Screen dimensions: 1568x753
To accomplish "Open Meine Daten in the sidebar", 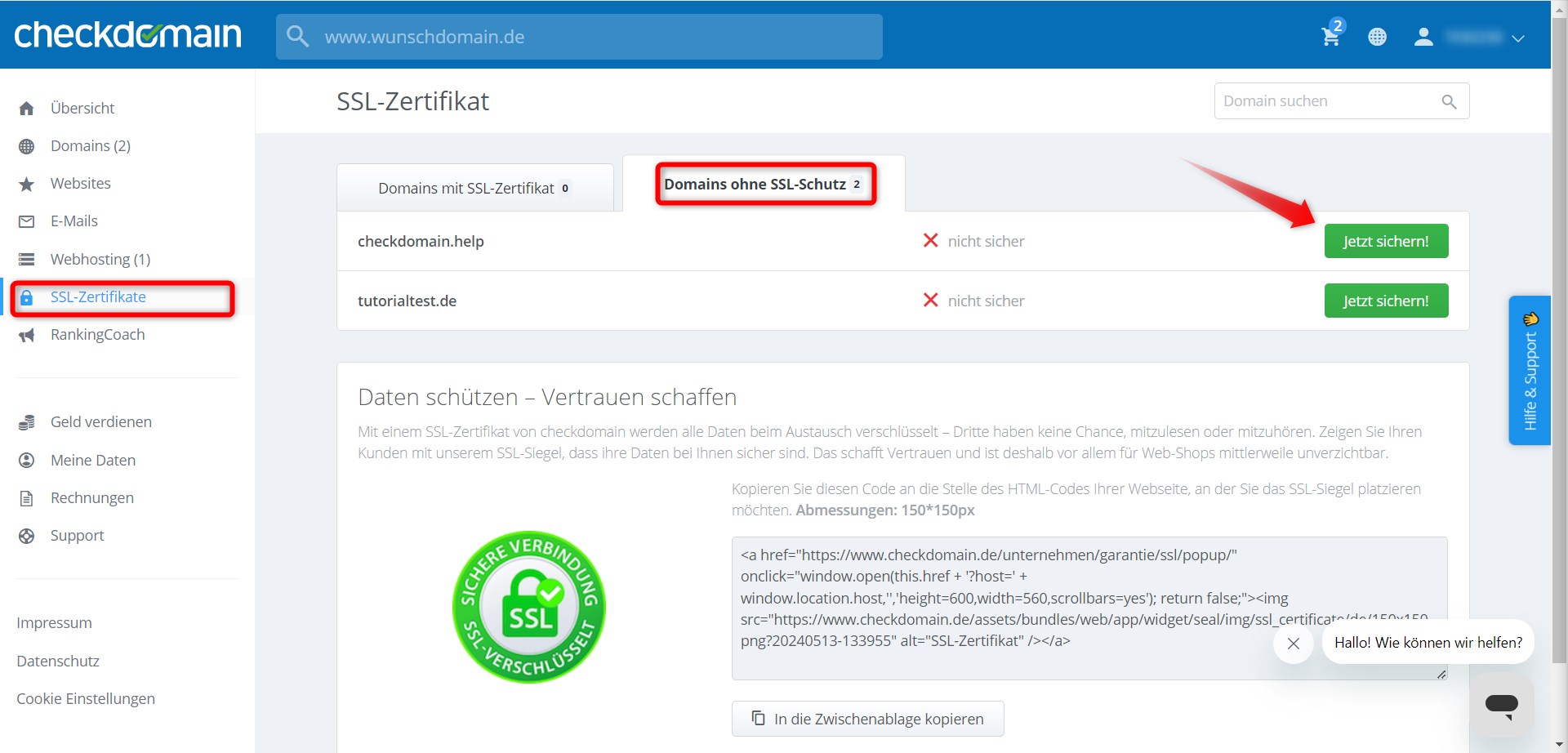I will click(93, 460).
